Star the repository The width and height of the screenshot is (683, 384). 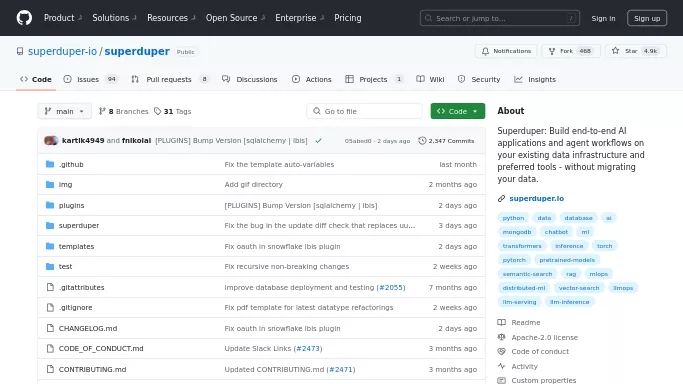[636, 51]
